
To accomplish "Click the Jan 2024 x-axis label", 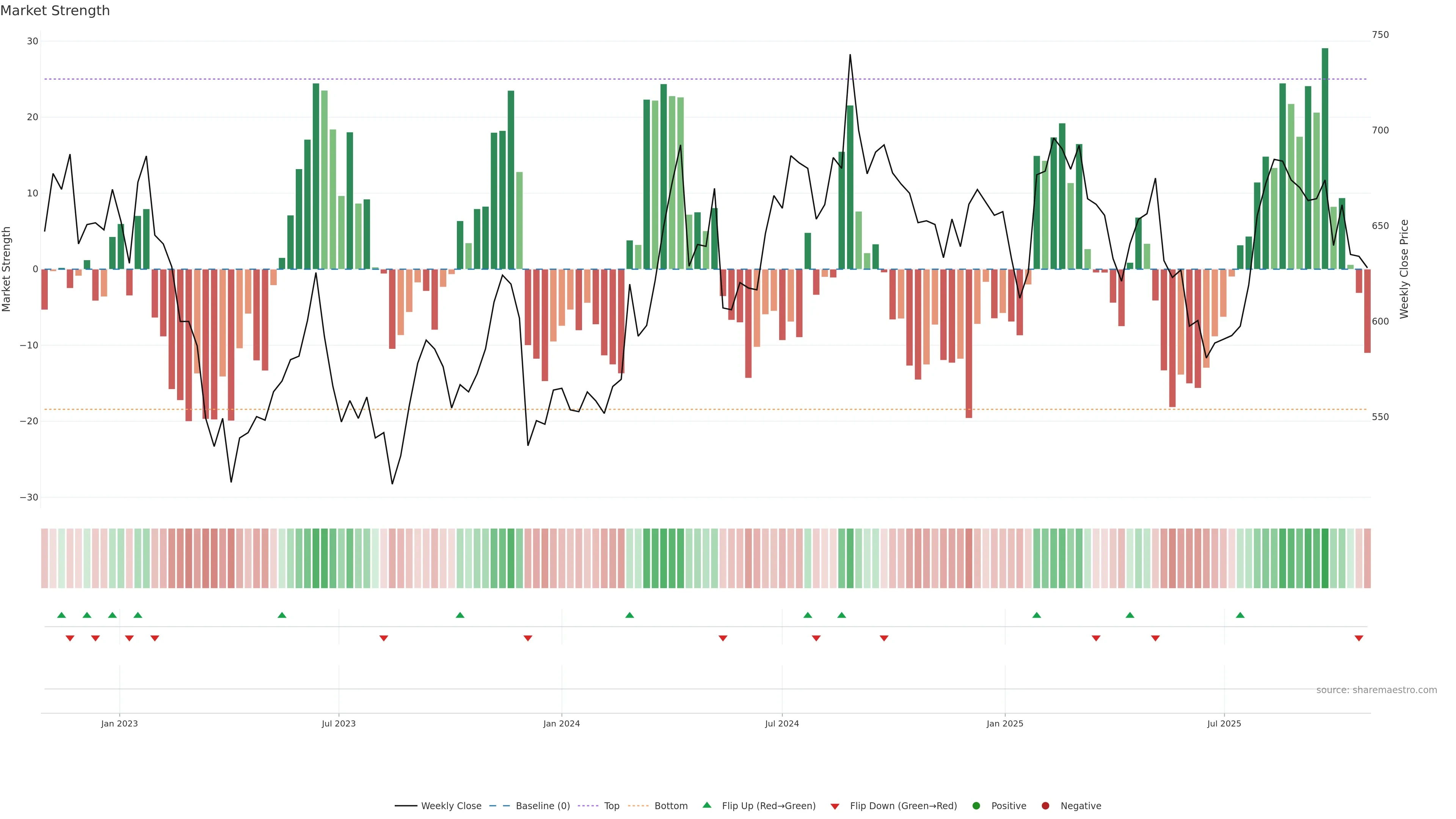I will click(561, 723).
